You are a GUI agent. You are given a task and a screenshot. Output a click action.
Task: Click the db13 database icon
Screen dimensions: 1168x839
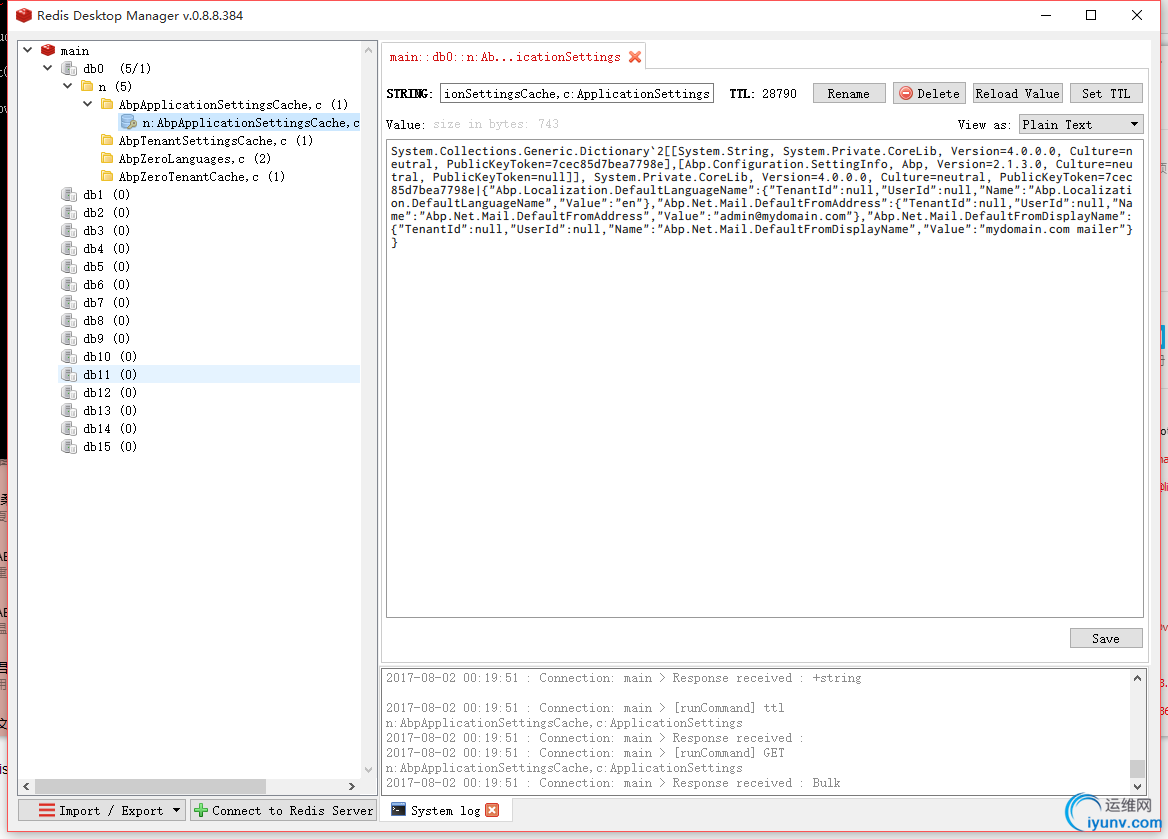[x=69, y=411]
